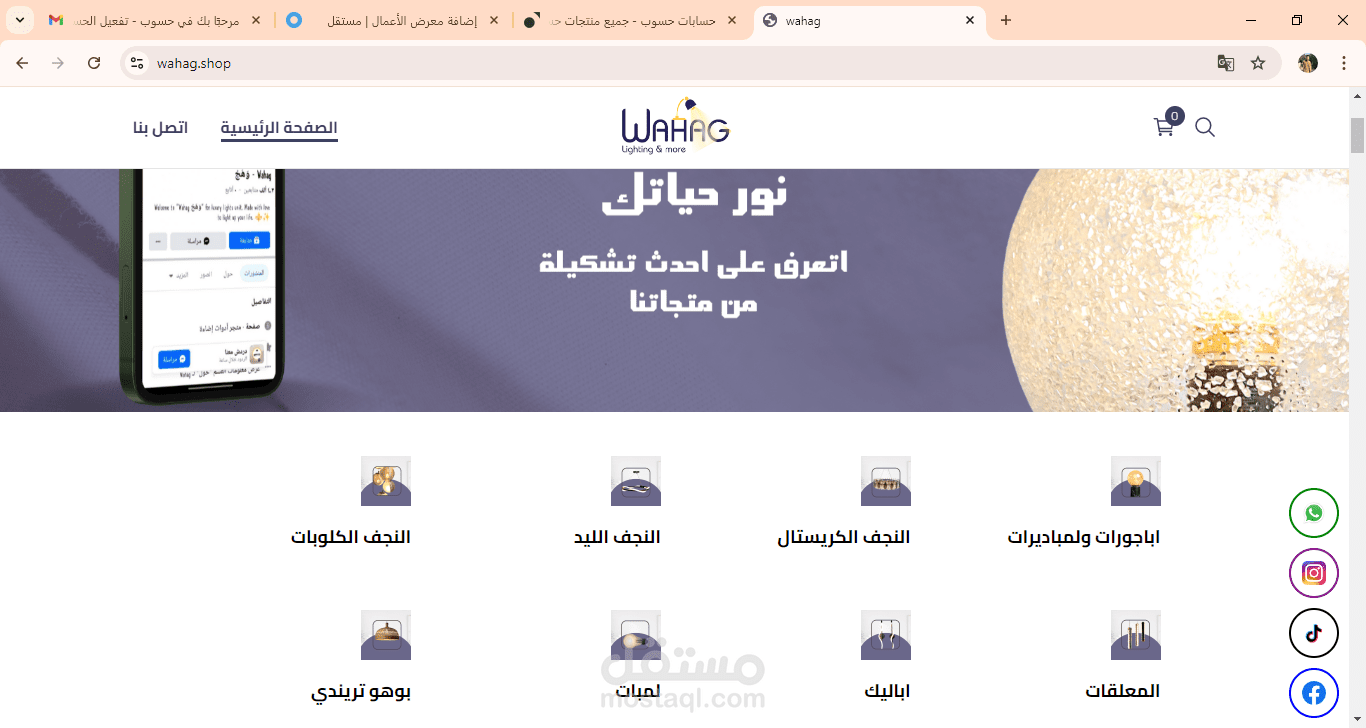Image resolution: width=1366 pixels, height=728 pixels.
Task: Close the حسابات حسوب tab
Action: 732,20
